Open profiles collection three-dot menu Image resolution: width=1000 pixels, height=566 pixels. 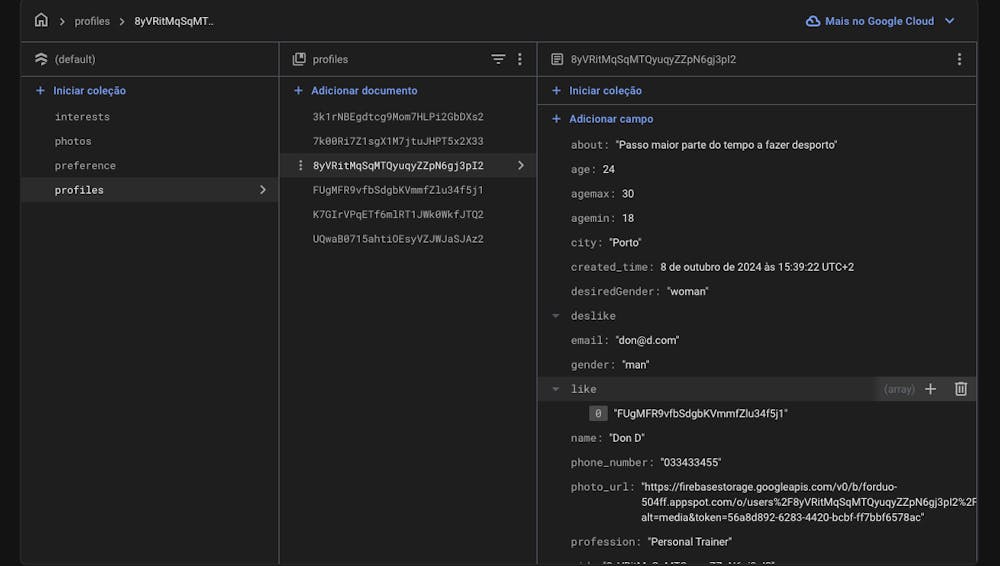519,59
